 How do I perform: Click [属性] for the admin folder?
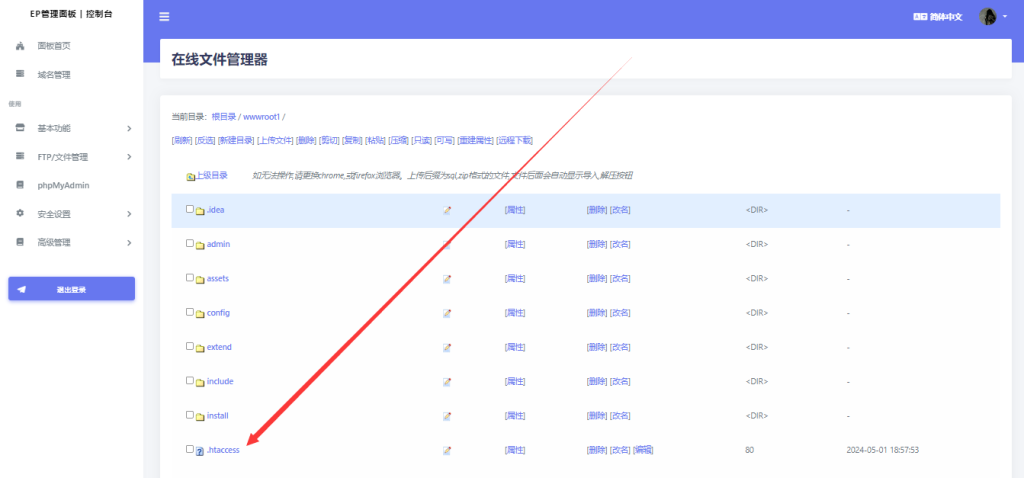(515, 244)
